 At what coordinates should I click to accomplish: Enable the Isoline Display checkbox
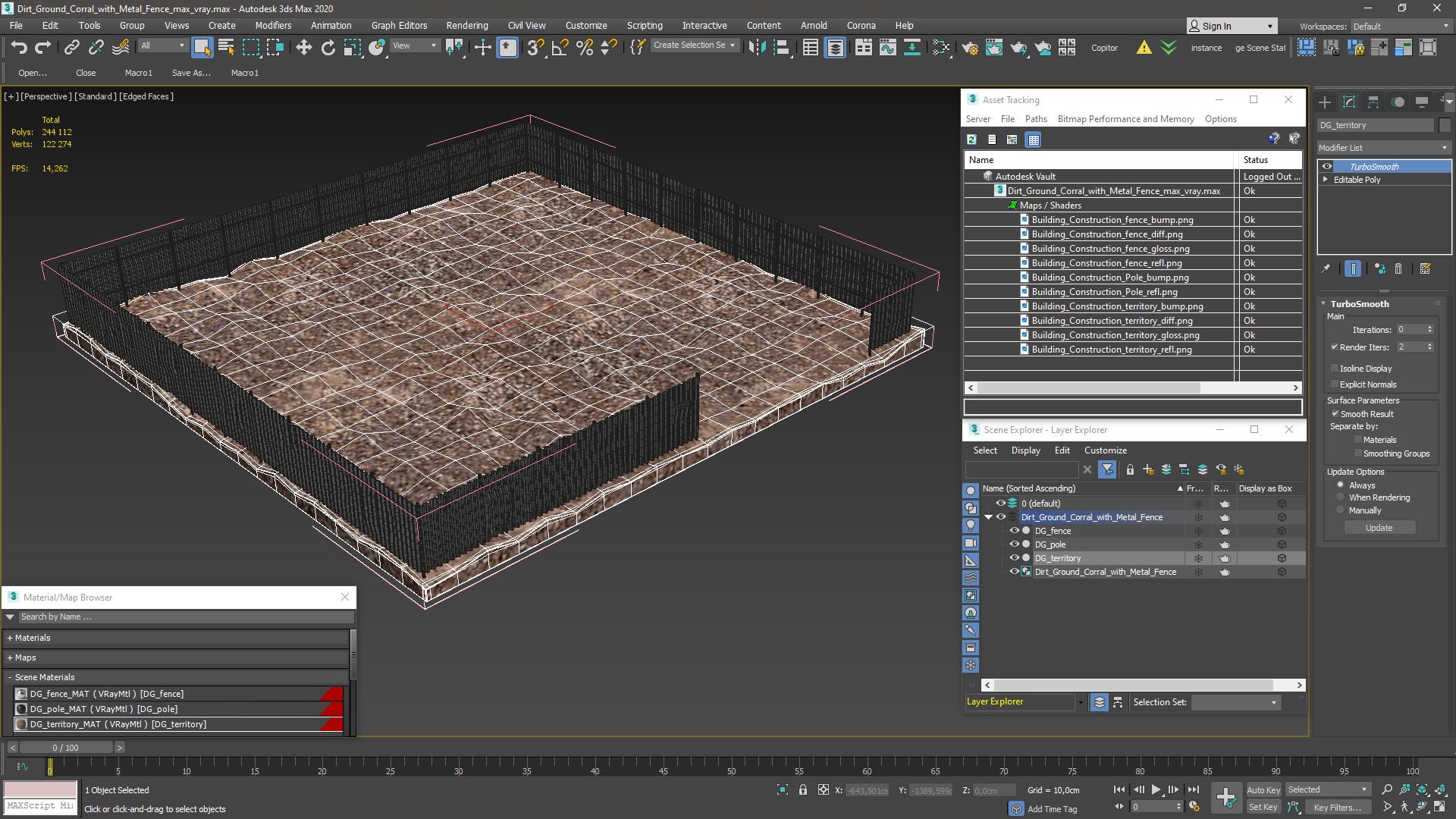click(1335, 369)
